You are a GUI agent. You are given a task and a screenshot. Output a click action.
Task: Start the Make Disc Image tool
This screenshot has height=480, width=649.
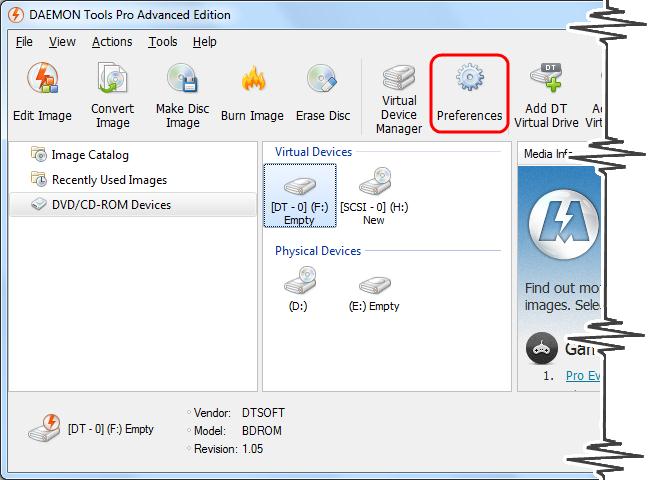click(182, 95)
